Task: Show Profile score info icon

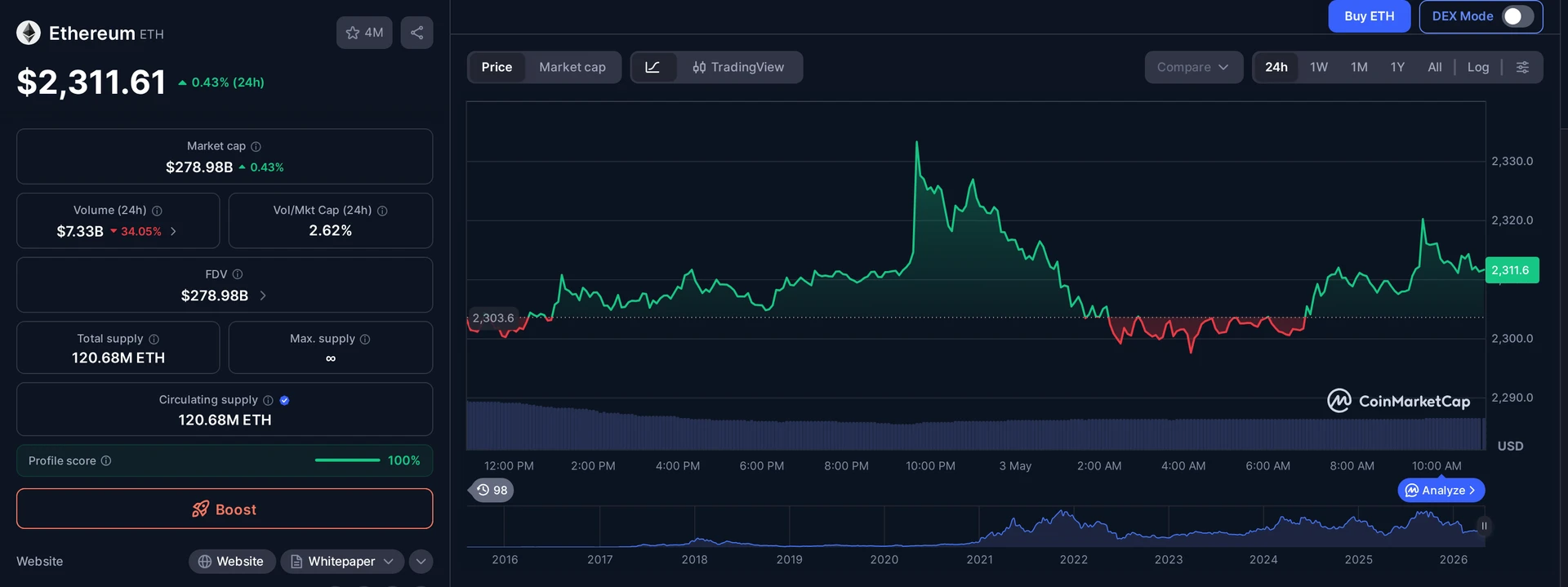Action: [106, 460]
